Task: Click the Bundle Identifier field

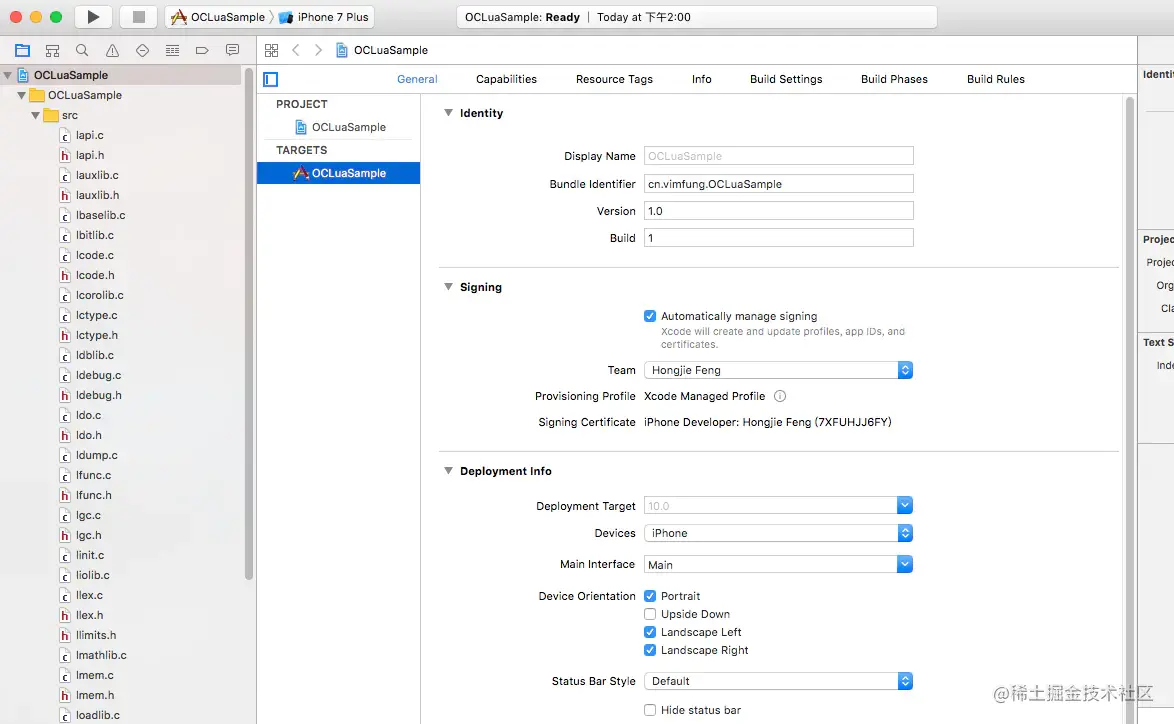Action: point(778,184)
